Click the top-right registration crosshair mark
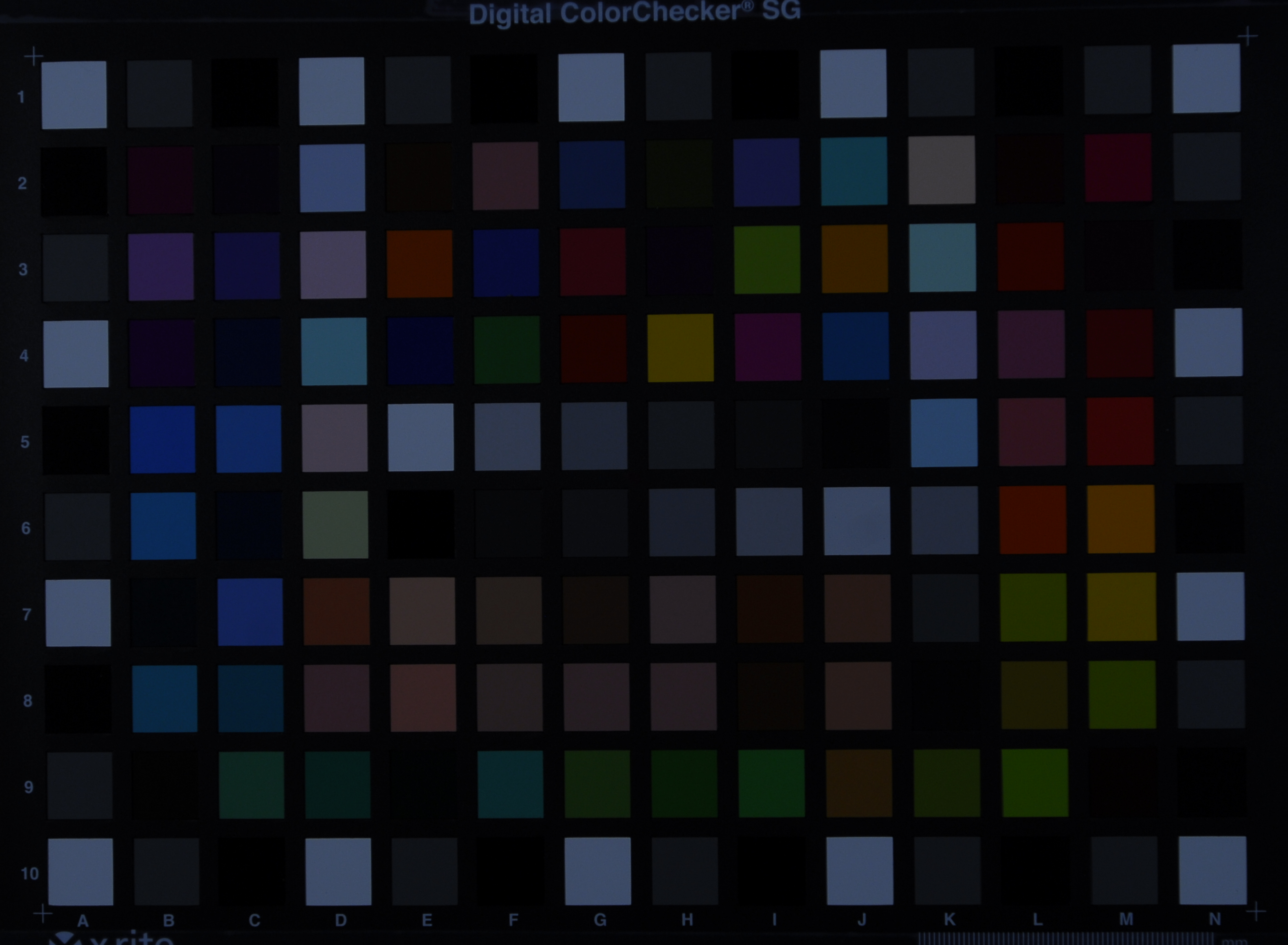This screenshot has height=945, width=1288. coord(1247,37)
